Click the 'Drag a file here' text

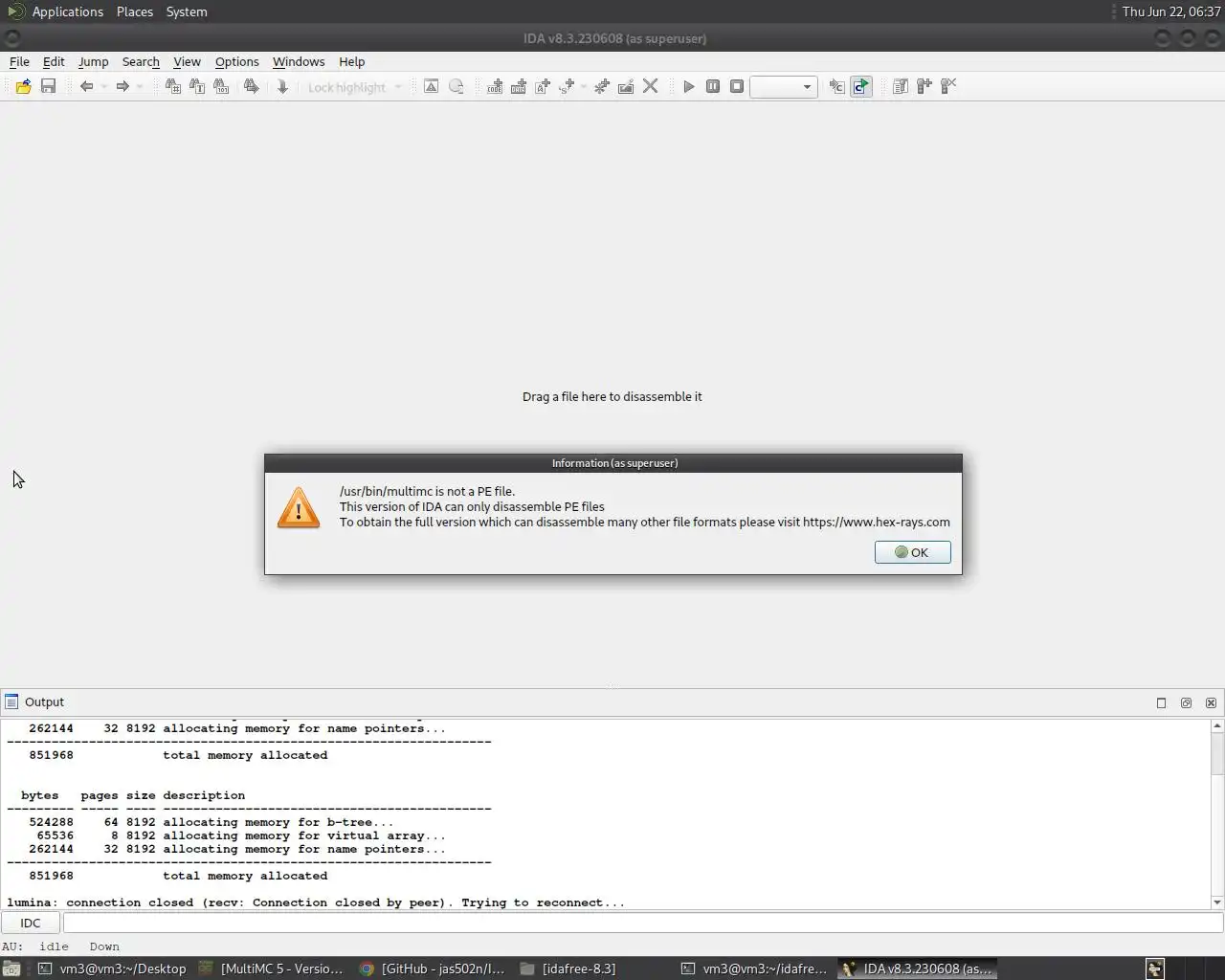[612, 396]
